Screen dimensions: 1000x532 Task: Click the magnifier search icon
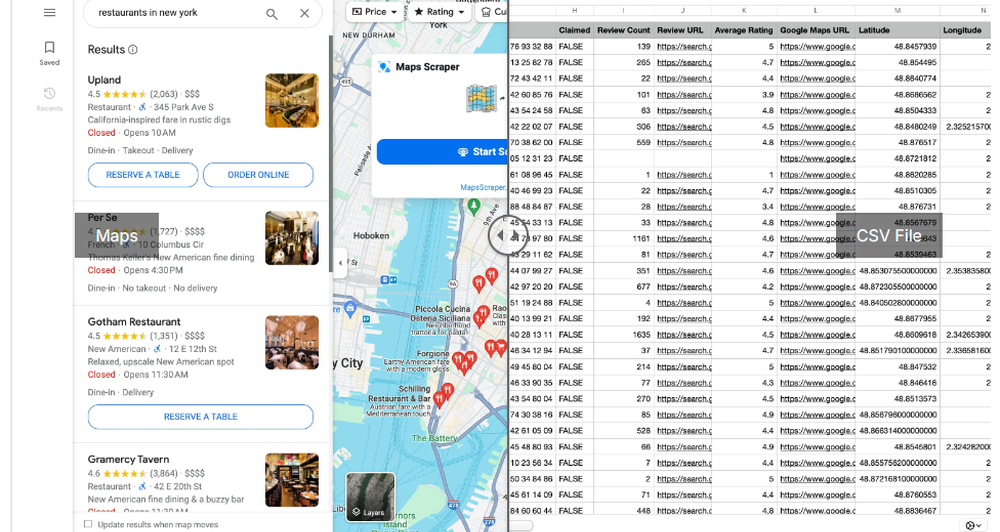tap(272, 13)
